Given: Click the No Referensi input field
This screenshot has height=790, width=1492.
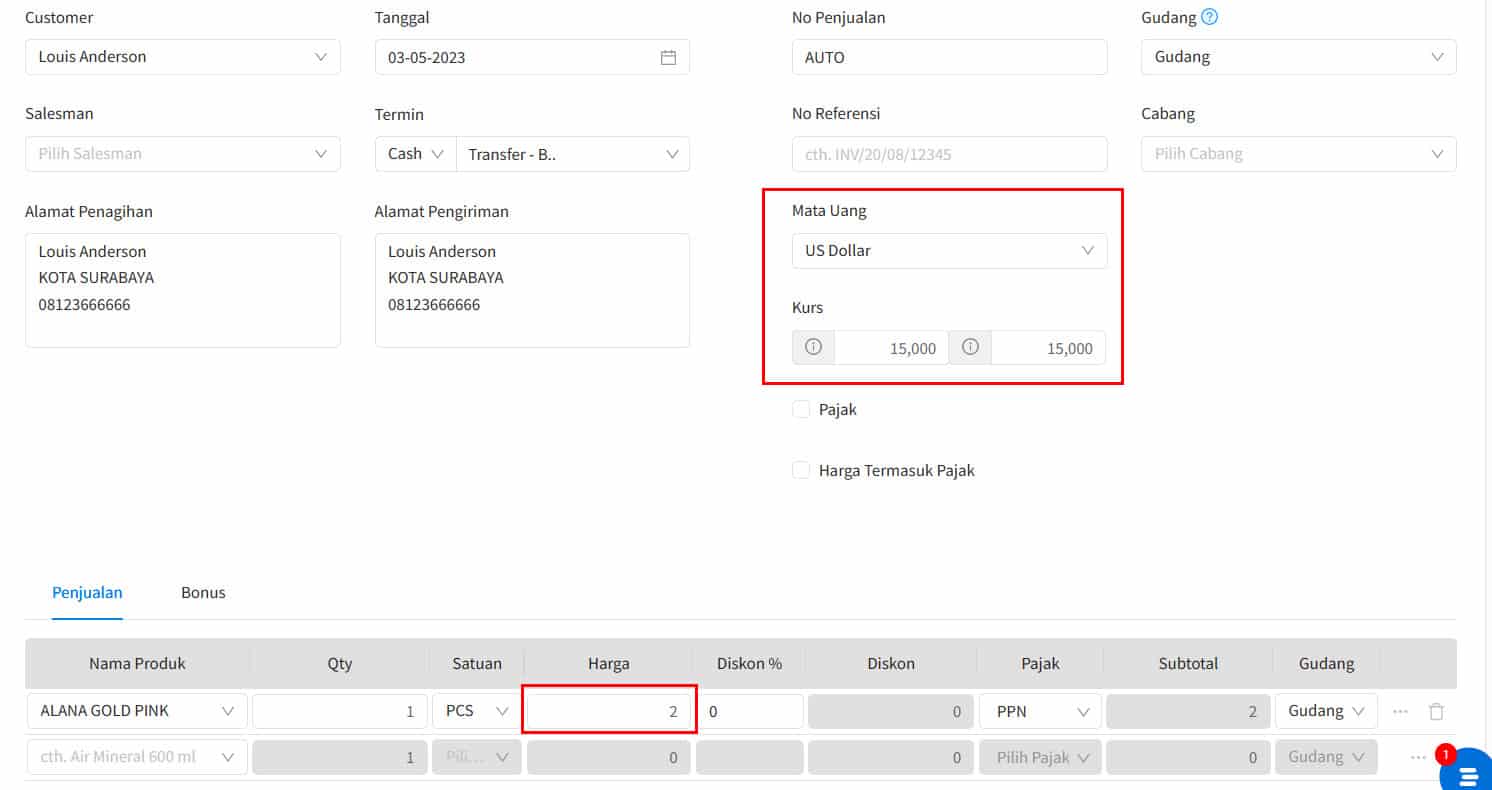Looking at the screenshot, I should tap(949, 154).
